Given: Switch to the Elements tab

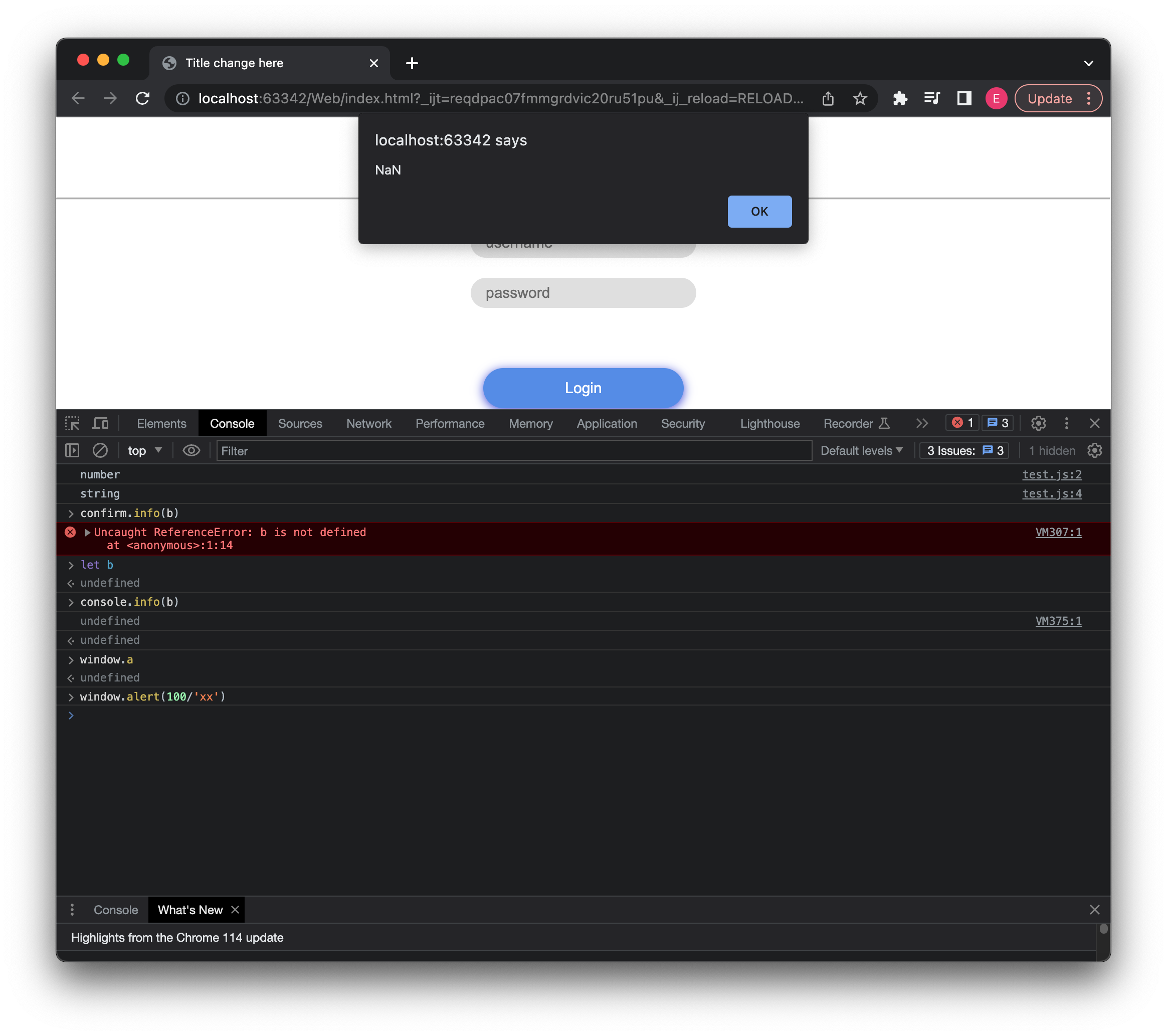Looking at the screenshot, I should pyautogui.click(x=161, y=423).
